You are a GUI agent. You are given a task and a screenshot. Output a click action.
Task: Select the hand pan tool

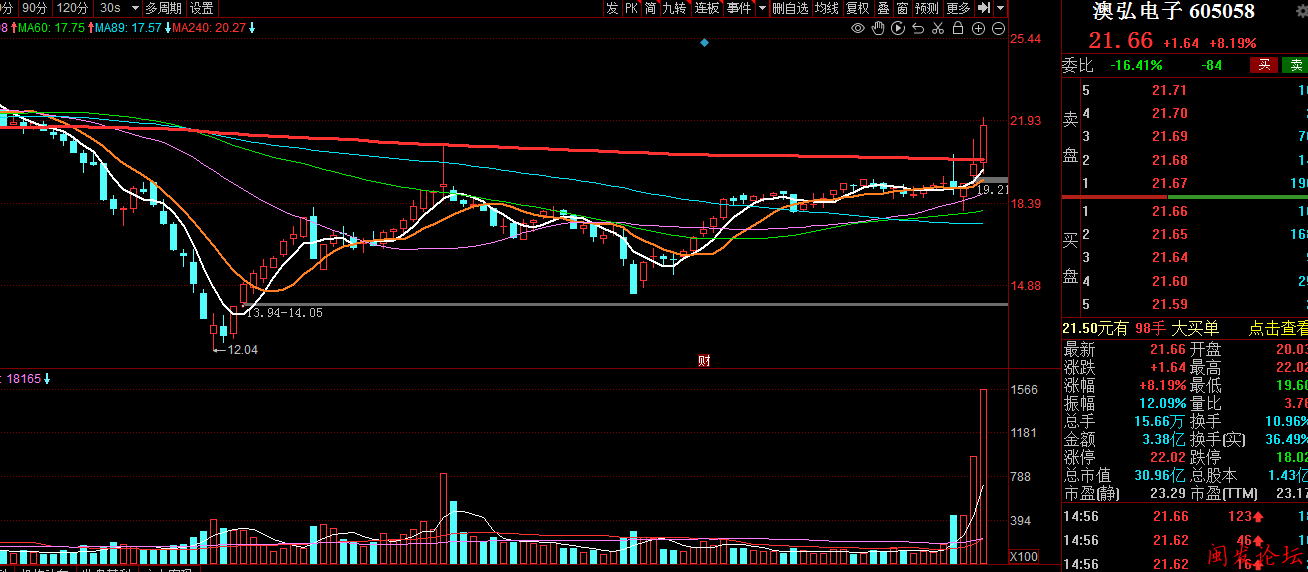click(878, 28)
